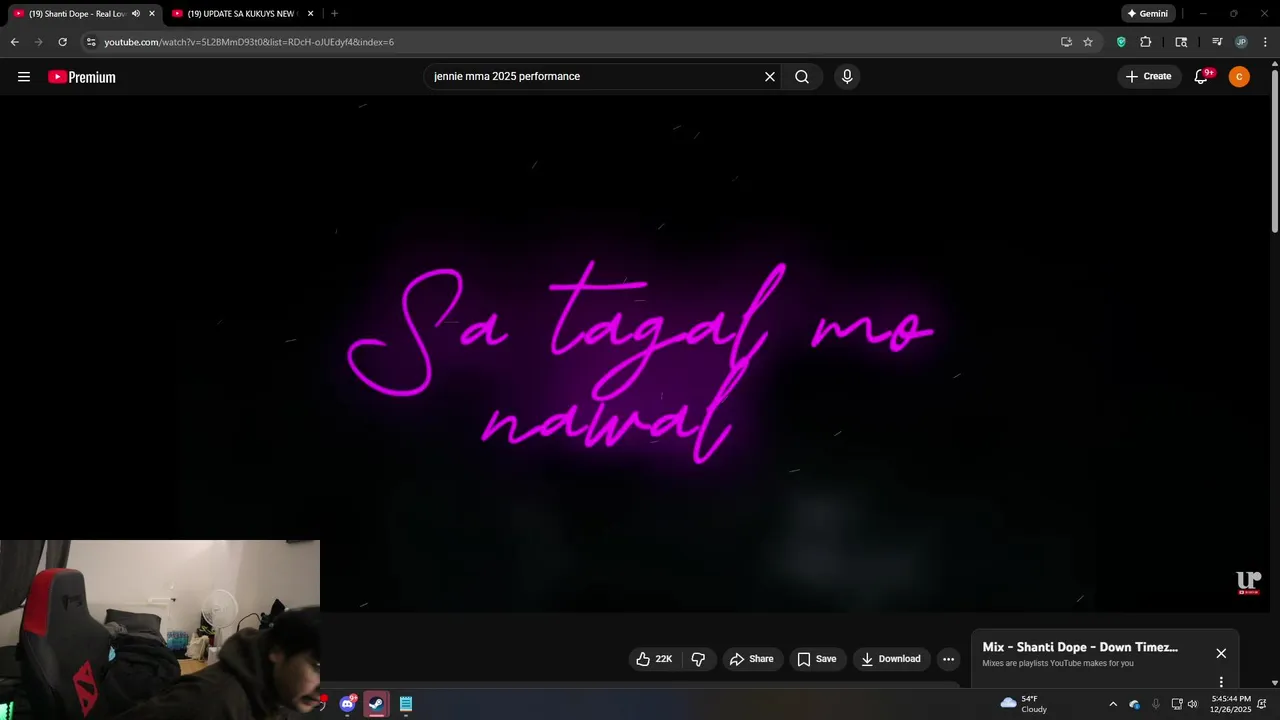
Task: Download the current video
Action: coord(891,659)
